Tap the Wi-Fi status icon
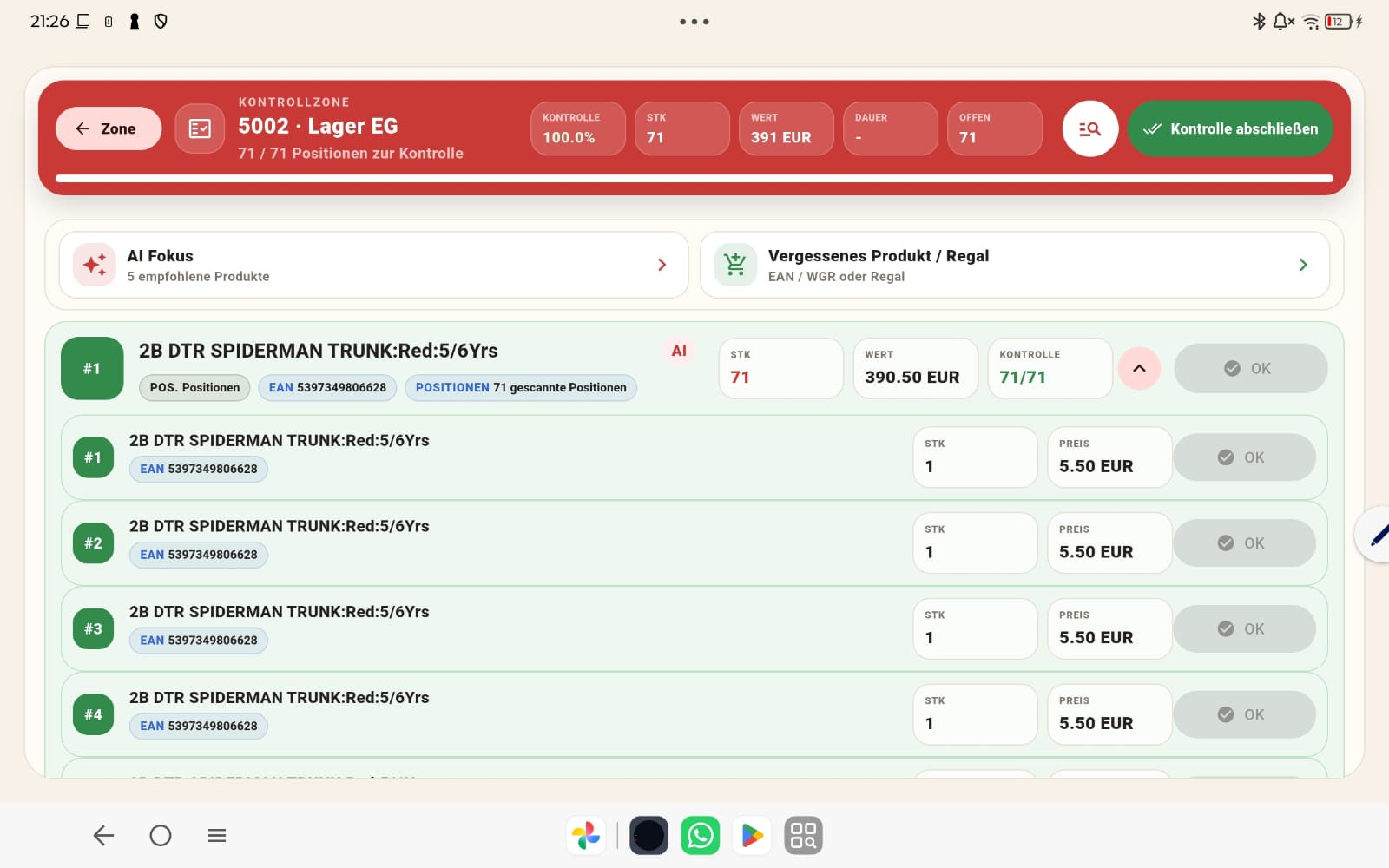This screenshot has width=1389, height=868. [1312, 23]
